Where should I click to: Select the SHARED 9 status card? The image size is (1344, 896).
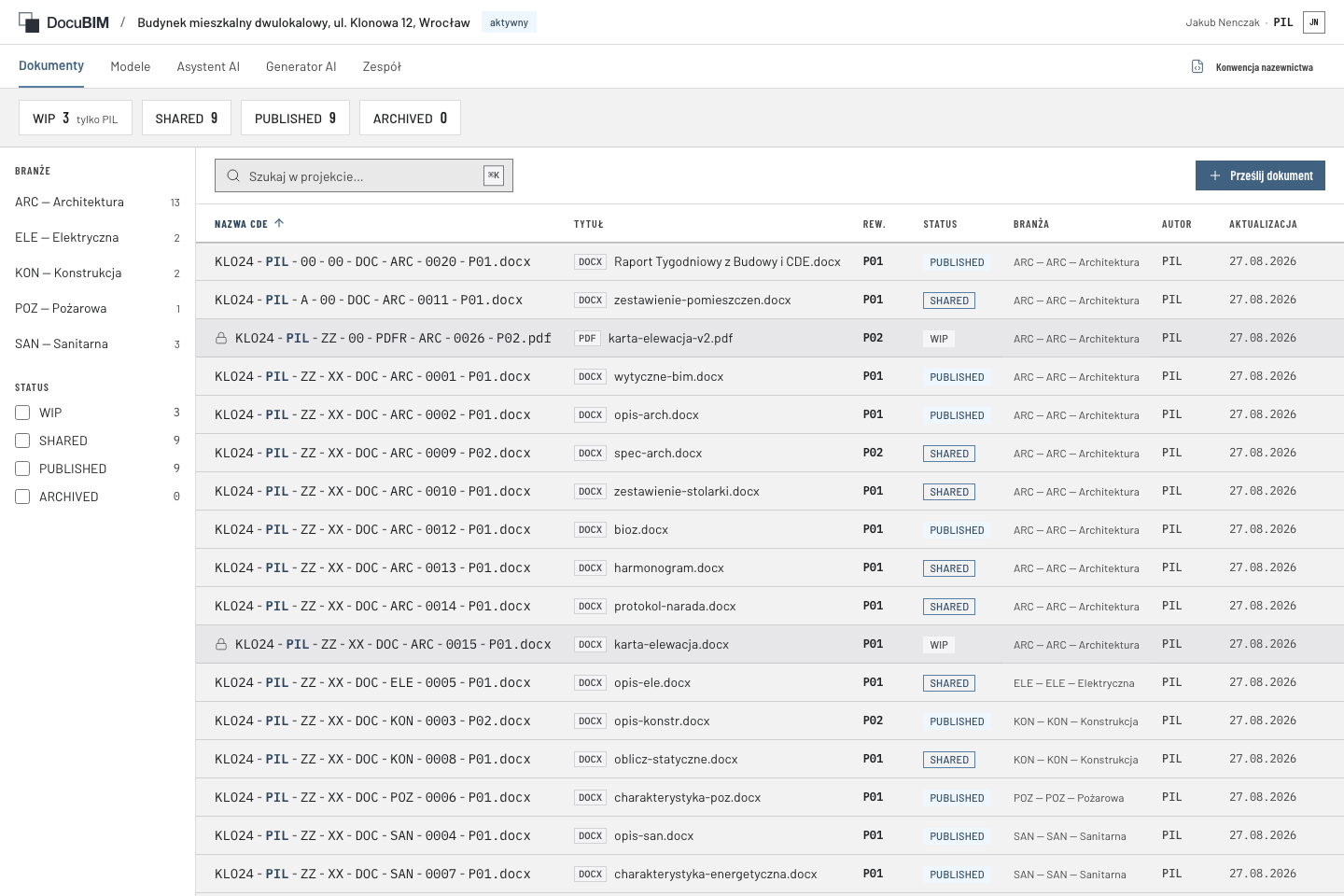click(187, 118)
